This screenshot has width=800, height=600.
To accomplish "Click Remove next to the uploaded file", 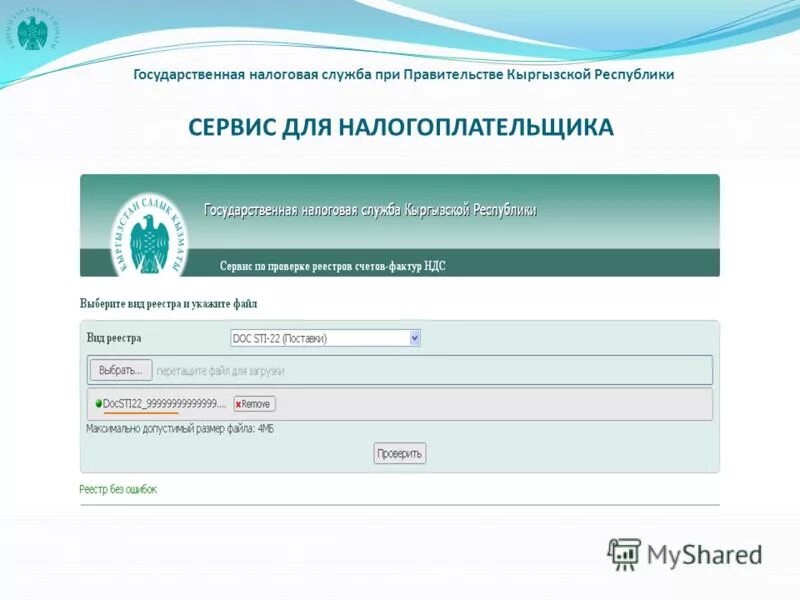I will coord(256,402).
